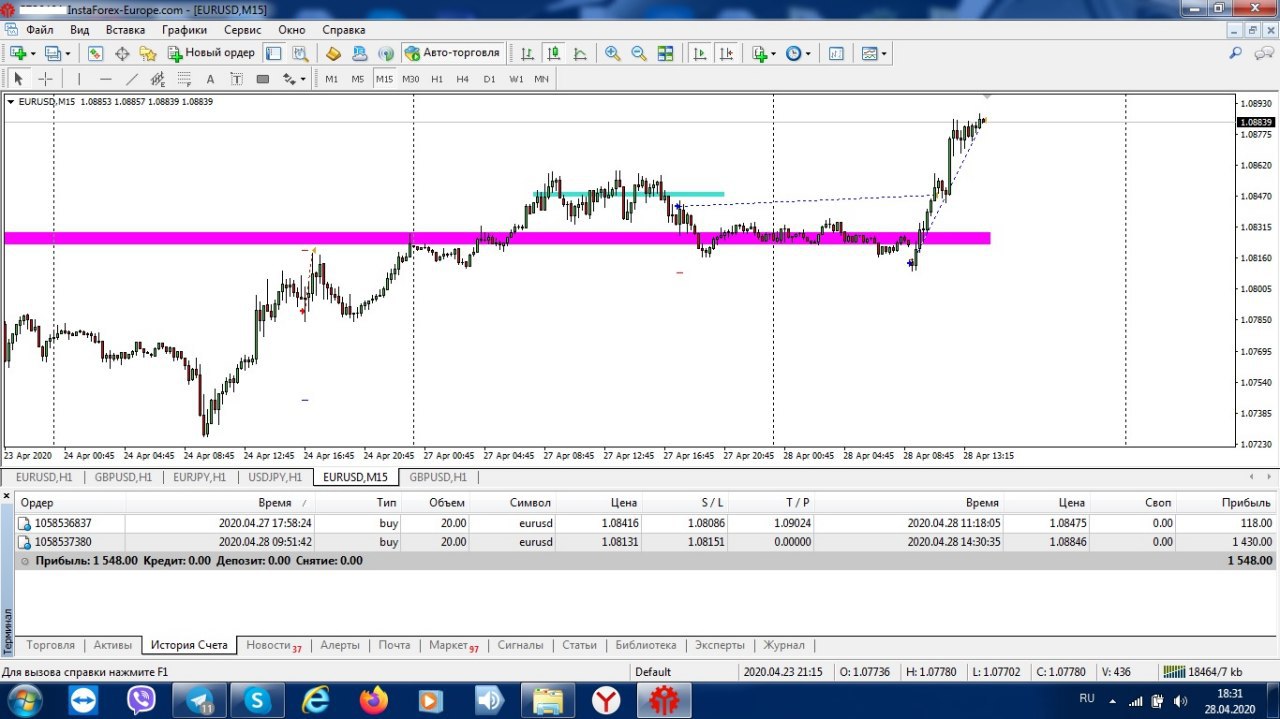The height and width of the screenshot is (719, 1280).
Task: Select the crosshair tool
Action: (x=45, y=79)
